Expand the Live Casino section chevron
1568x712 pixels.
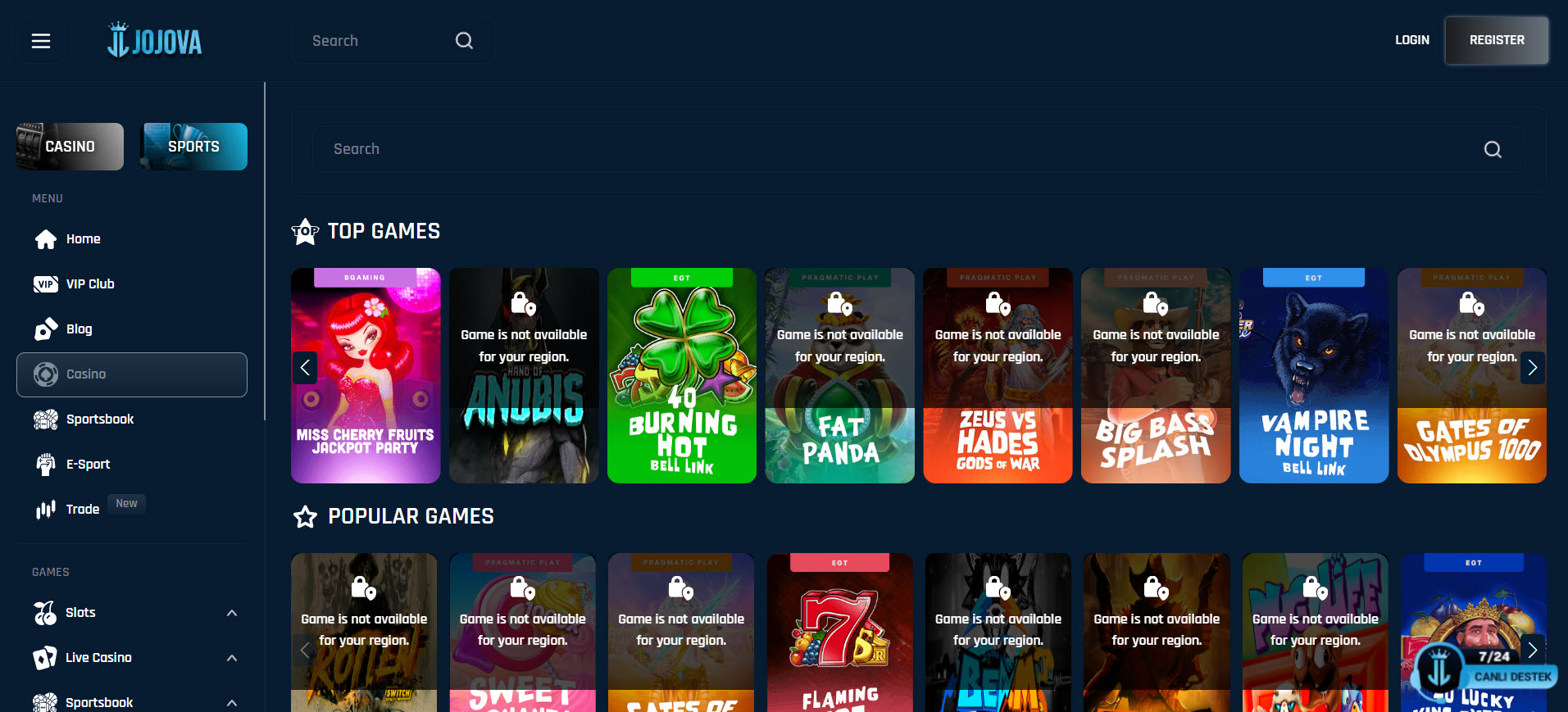click(x=232, y=658)
